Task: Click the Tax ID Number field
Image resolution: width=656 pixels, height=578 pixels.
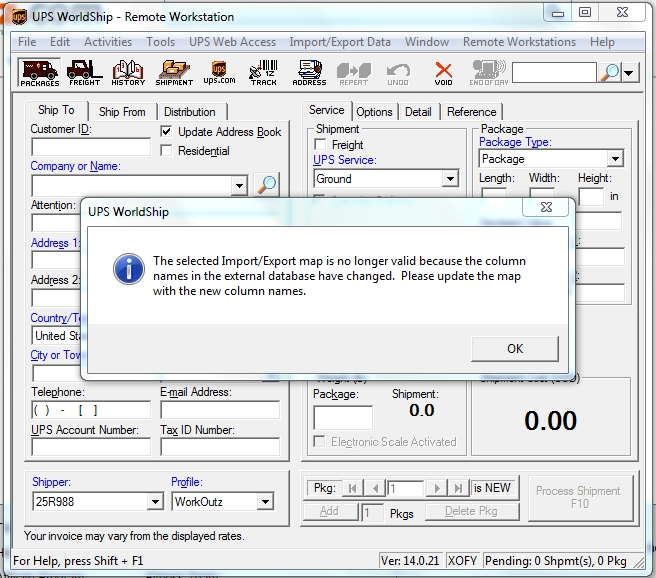Action: [x=220, y=447]
